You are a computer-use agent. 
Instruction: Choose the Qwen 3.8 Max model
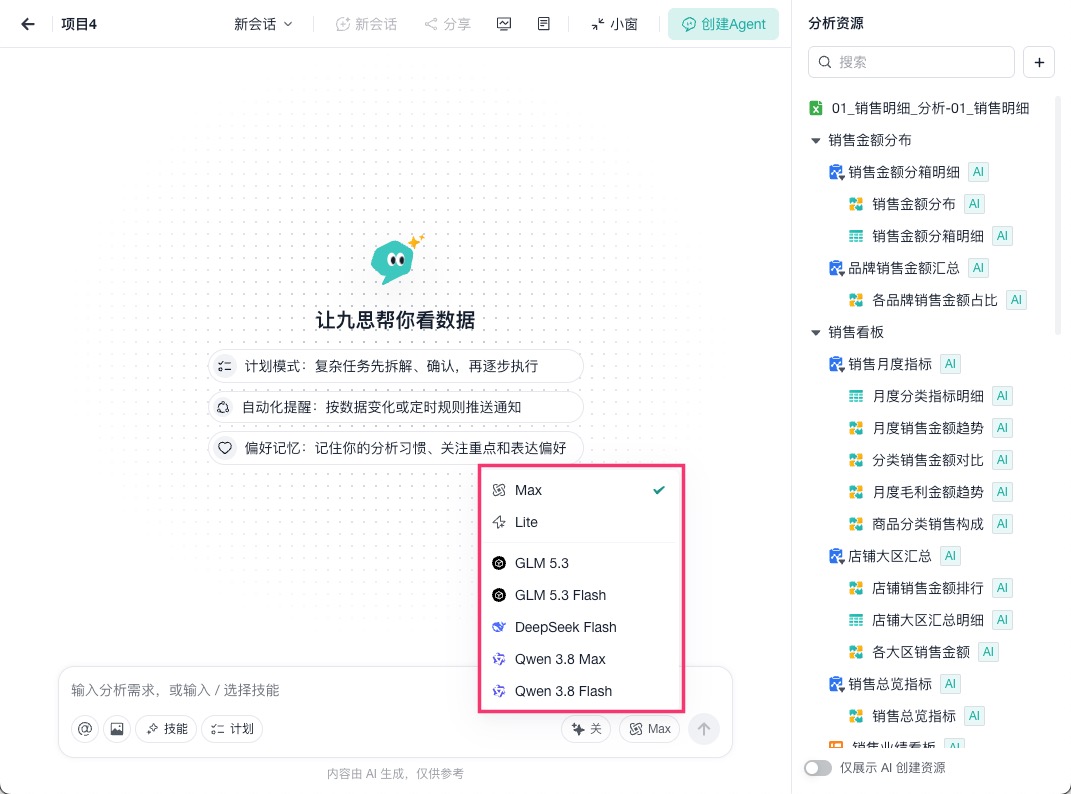click(581, 659)
